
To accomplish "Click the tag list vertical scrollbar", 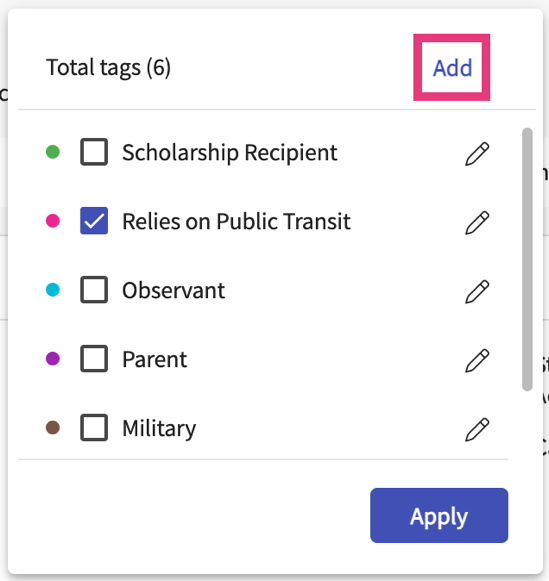I will pyautogui.click(x=527, y=259).
